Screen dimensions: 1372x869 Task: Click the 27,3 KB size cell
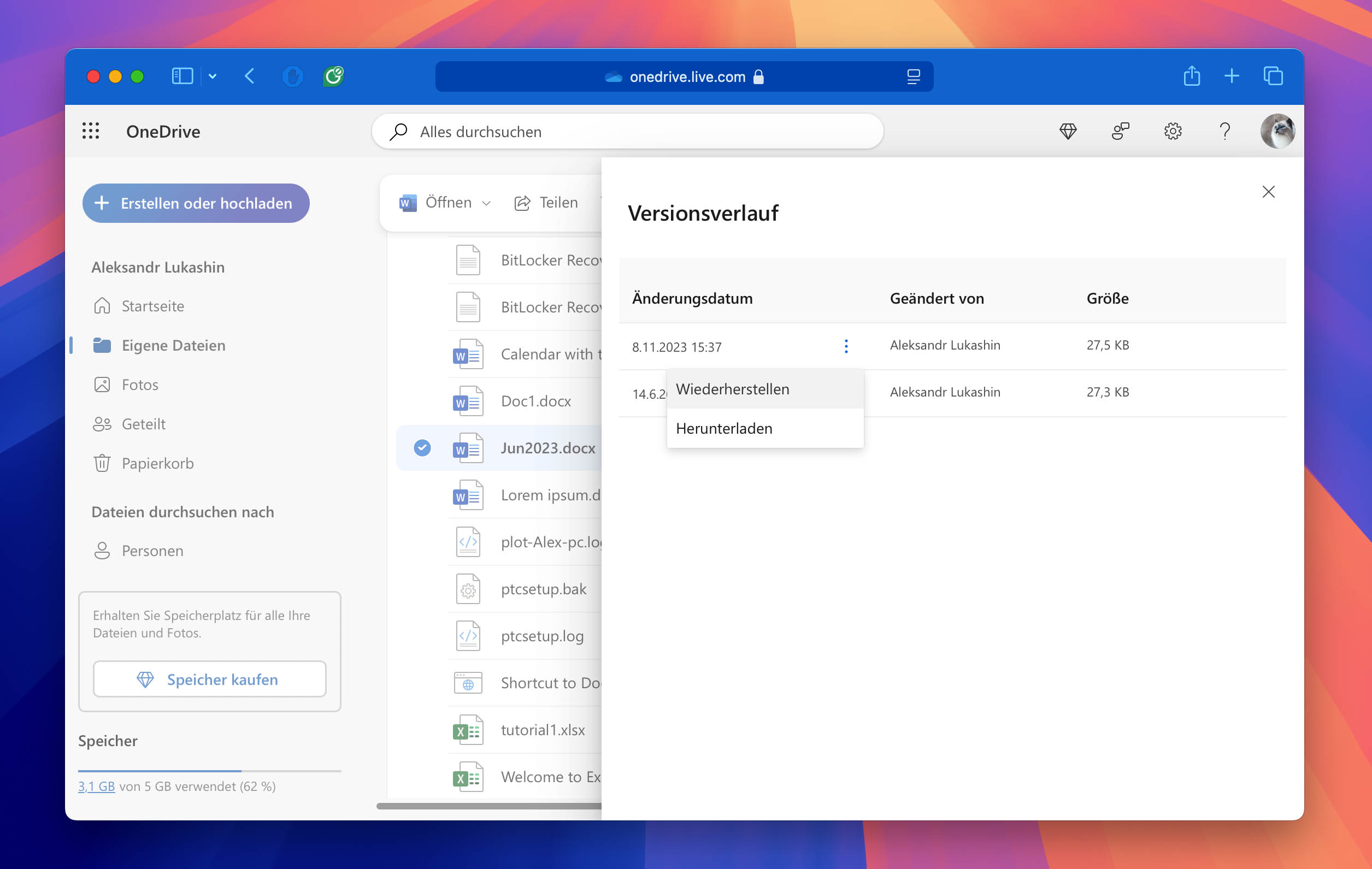[1107, 392]
